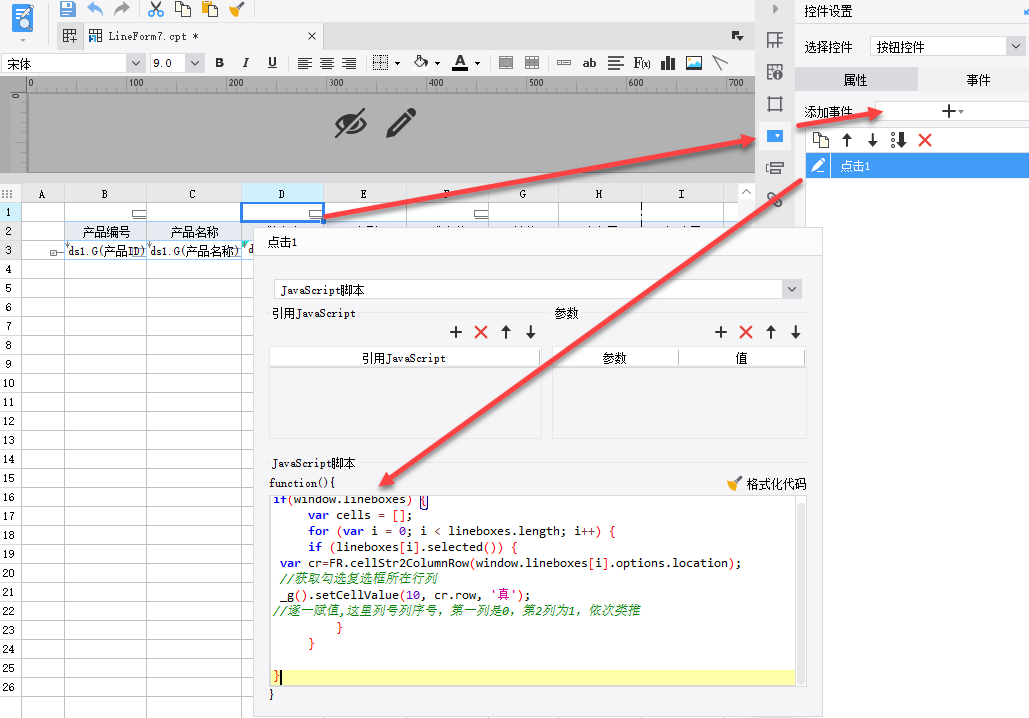
Task: Expand fill color dropdown arrow
Action: point(437,64)
